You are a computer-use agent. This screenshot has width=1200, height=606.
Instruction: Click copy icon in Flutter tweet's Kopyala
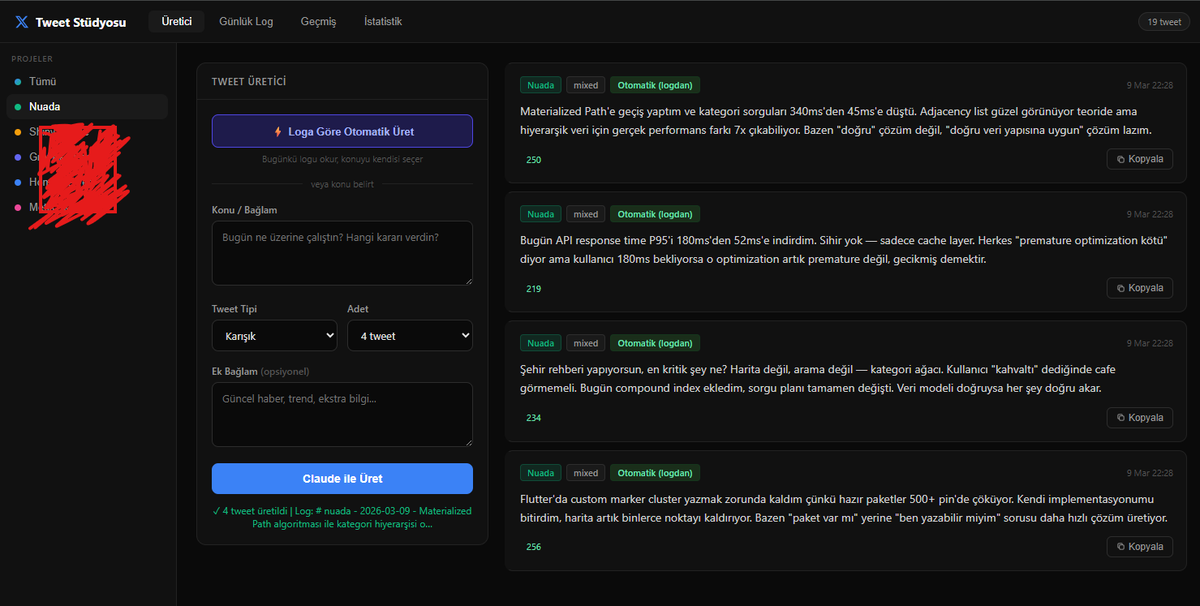[1121, 546]
